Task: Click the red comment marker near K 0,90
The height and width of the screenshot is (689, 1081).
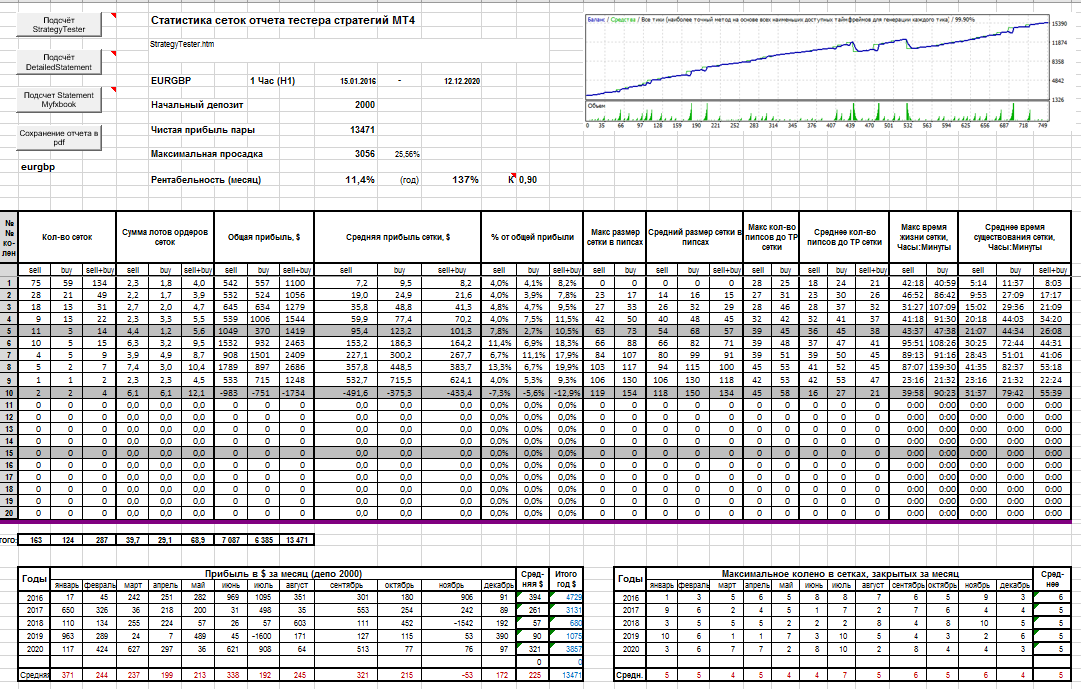Action: pyautogui.click(x=513, y=175)
